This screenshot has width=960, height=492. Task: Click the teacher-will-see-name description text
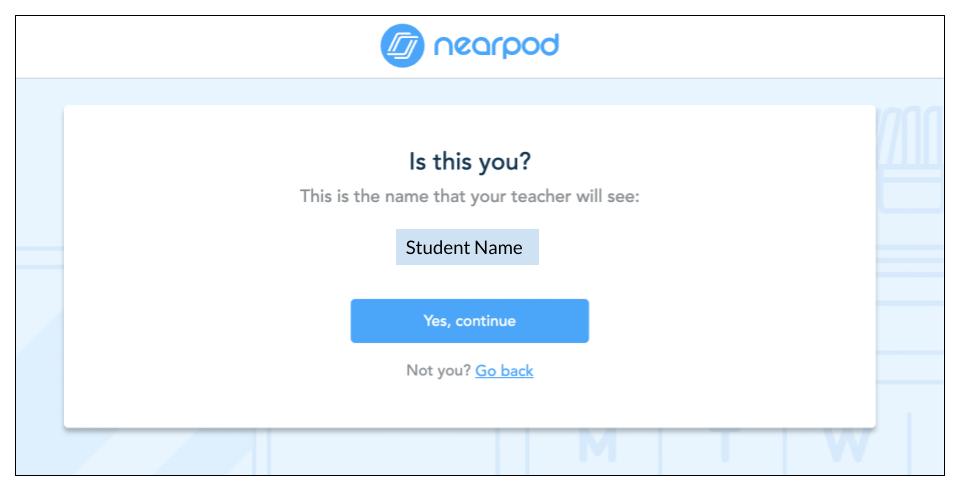pos(469,196)
